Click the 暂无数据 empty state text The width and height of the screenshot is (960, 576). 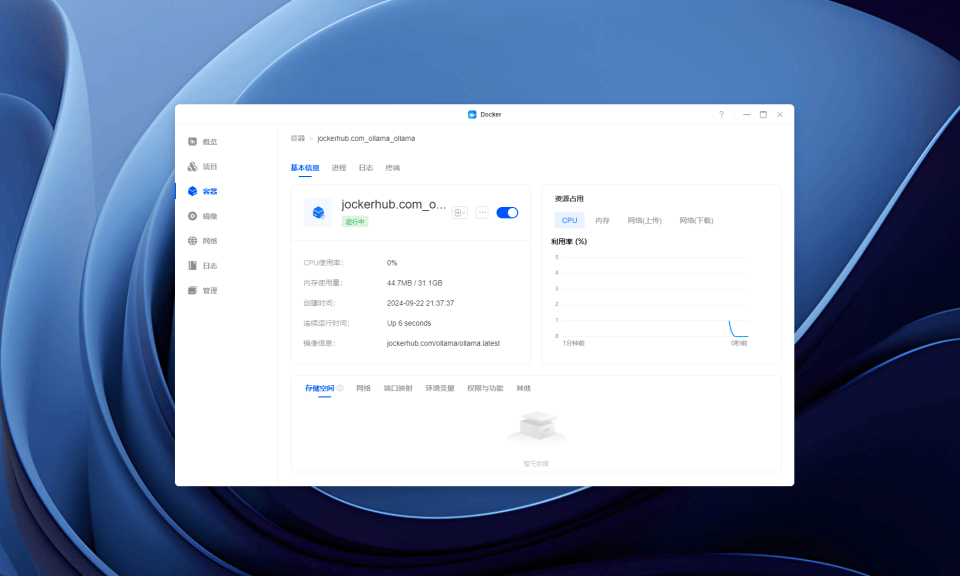click(x=536, y=464)
